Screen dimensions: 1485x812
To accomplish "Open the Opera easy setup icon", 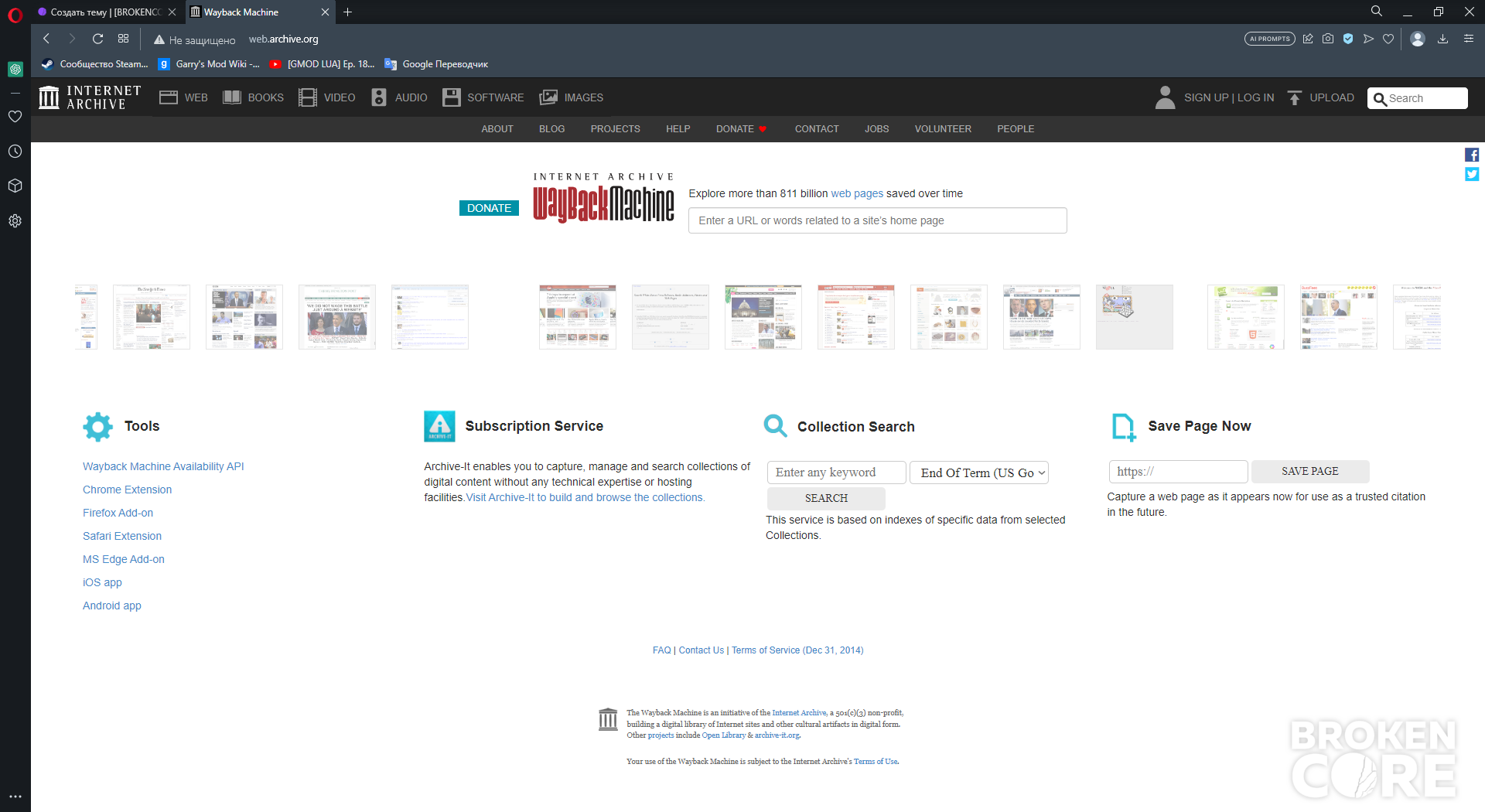I will (1469, 39).
